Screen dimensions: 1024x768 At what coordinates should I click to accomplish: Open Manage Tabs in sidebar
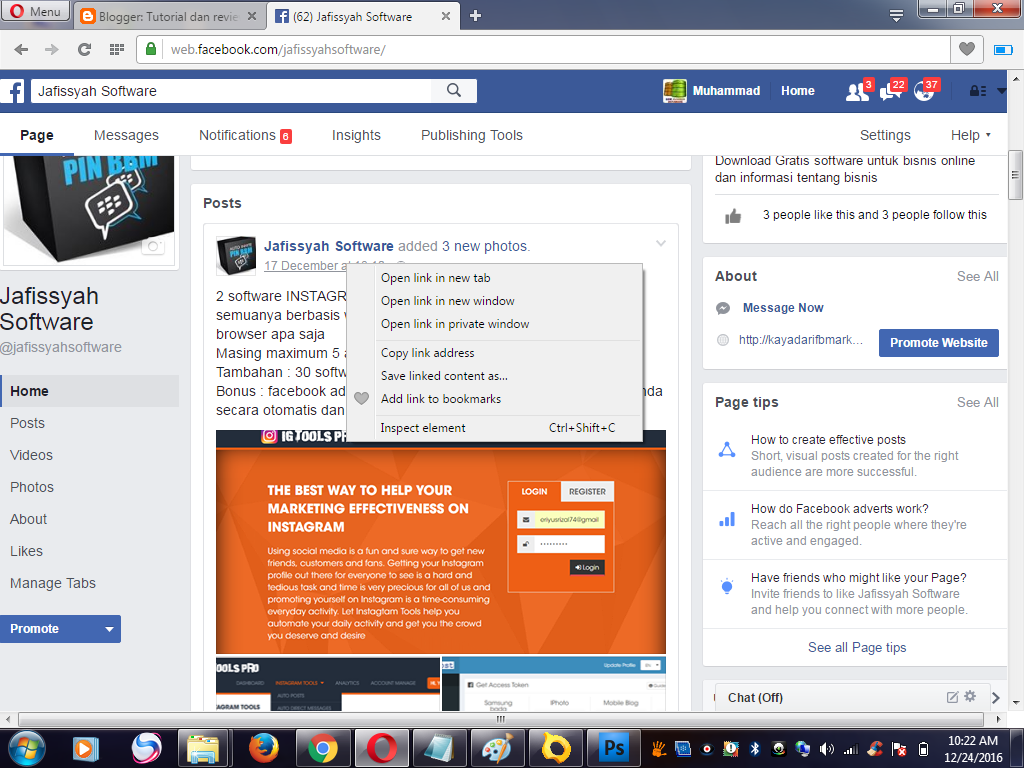click(53, 583)
